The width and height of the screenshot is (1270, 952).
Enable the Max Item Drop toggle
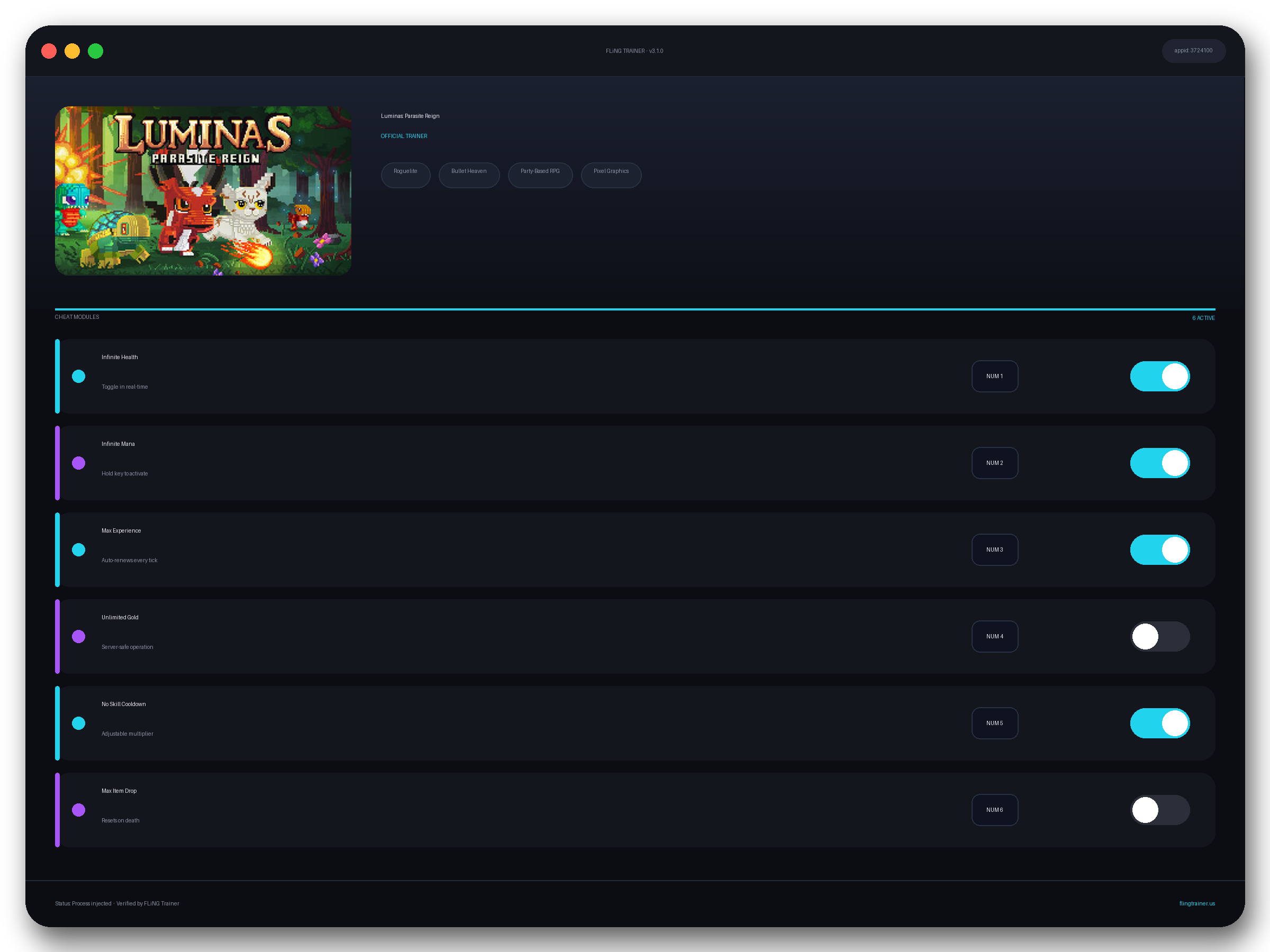1159,810
